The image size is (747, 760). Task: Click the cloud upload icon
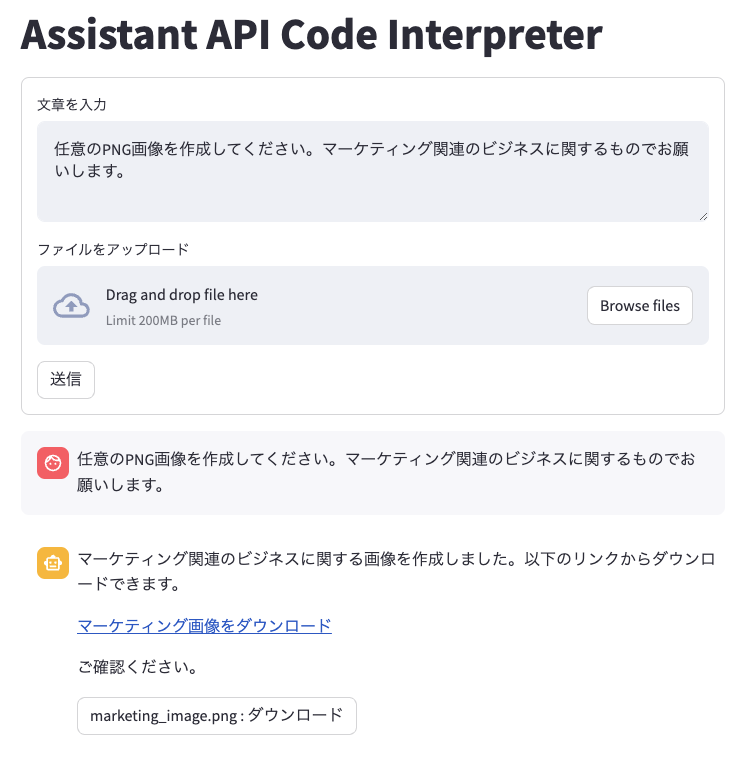[x=71, y=306]
